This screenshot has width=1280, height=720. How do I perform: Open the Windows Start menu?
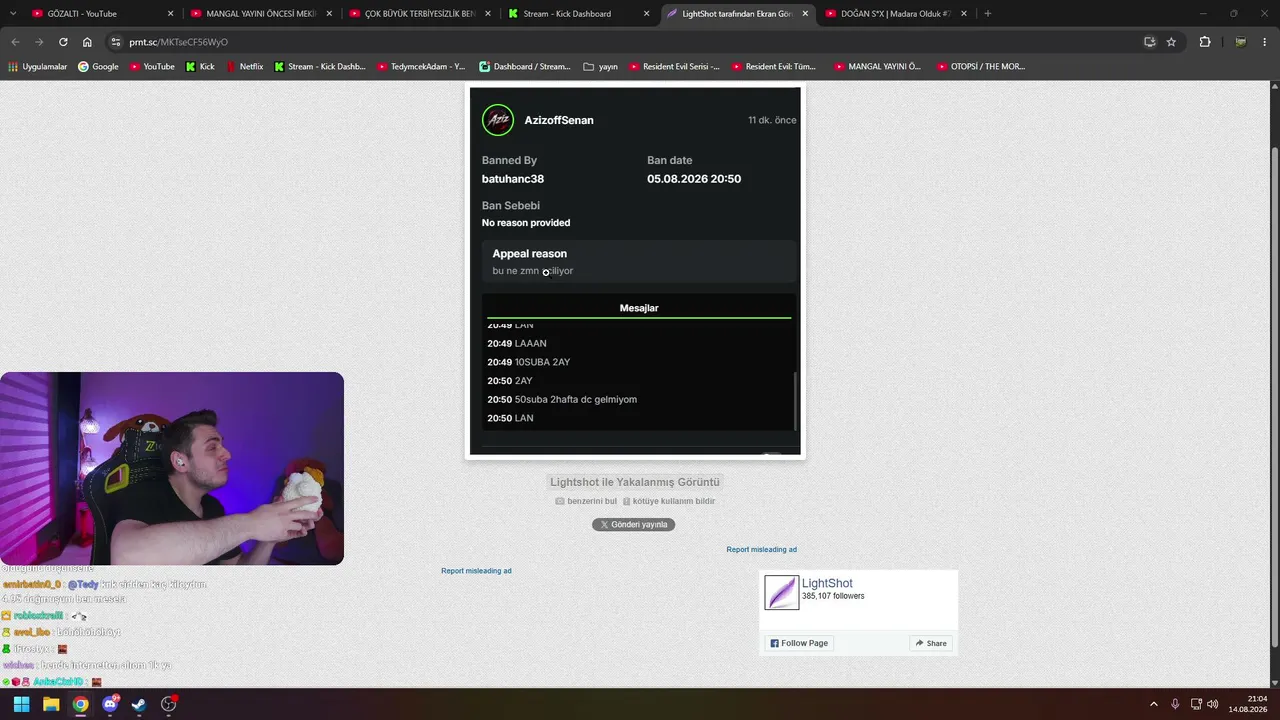tap(21, 704)
